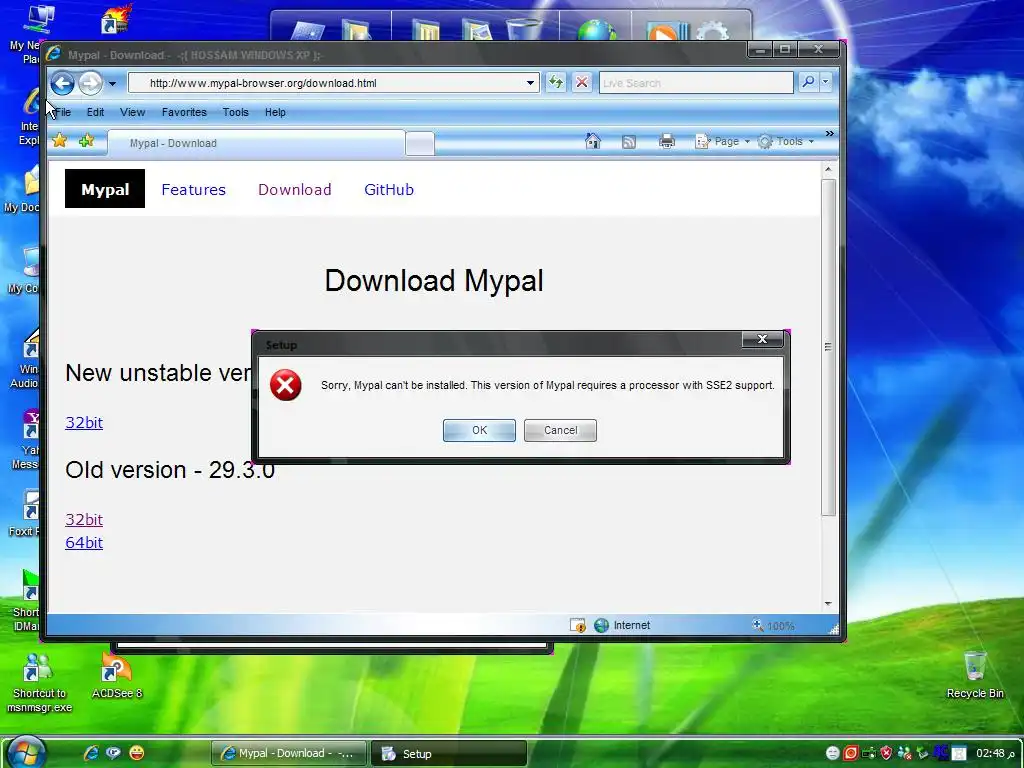
Task: Click 32bit link under Old version 29.3.0
Action: 84,520
